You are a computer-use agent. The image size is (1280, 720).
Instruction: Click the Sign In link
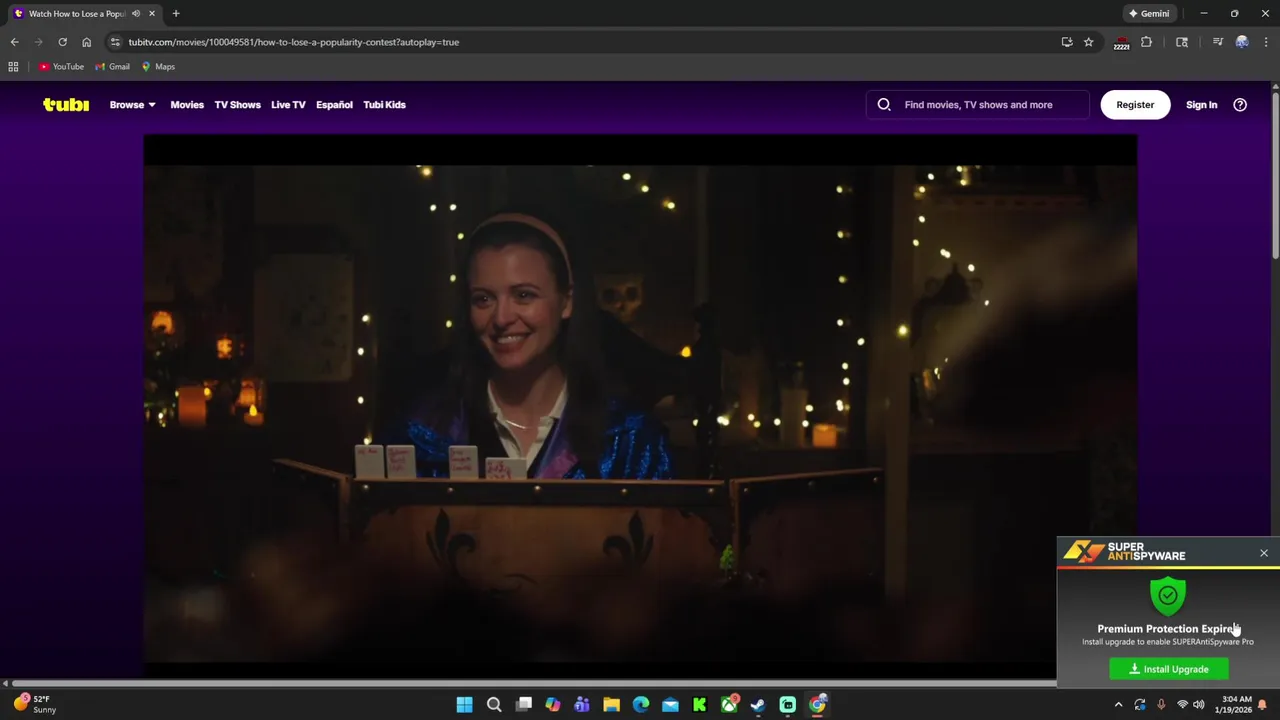[x=1201, y=104]
